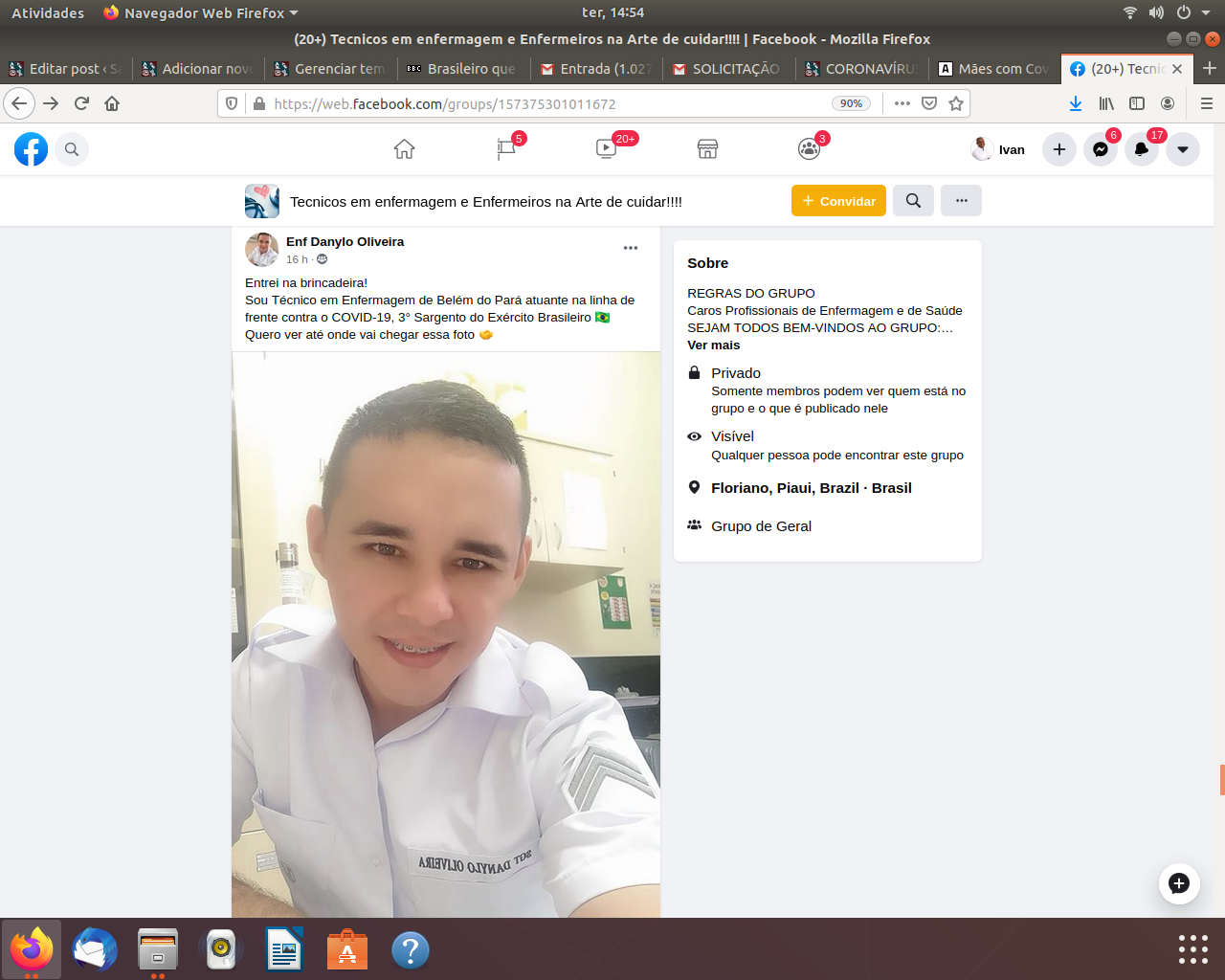Image resolution: width=1225 pixels, height=980 pixels.
Task: Expand the Facebook account dropdown arrow
Action: [x=1183, y=149]
